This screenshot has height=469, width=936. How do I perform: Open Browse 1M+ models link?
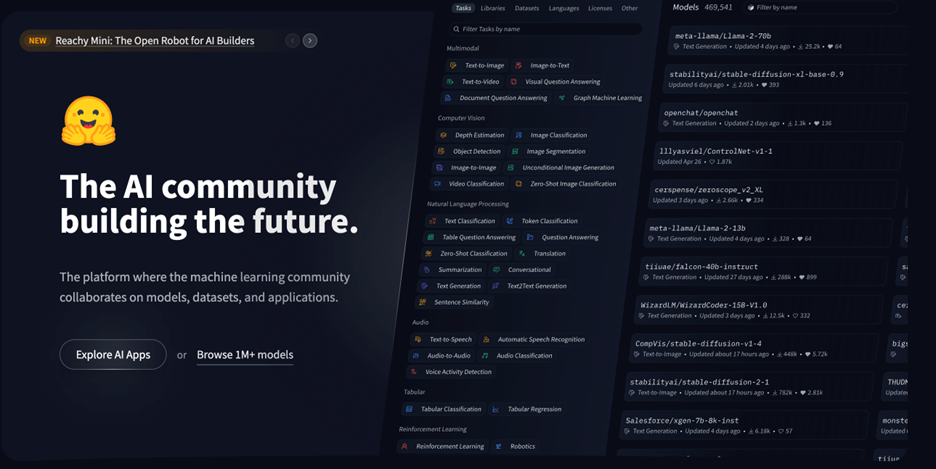(x=245, y=355)
